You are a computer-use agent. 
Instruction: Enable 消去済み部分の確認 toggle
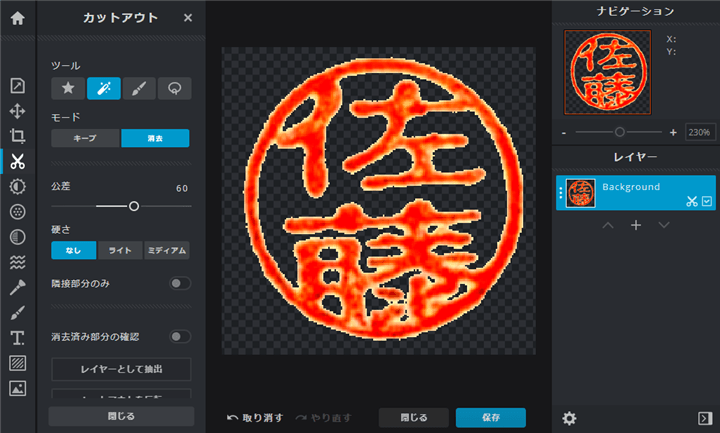[x=180, y=337]
